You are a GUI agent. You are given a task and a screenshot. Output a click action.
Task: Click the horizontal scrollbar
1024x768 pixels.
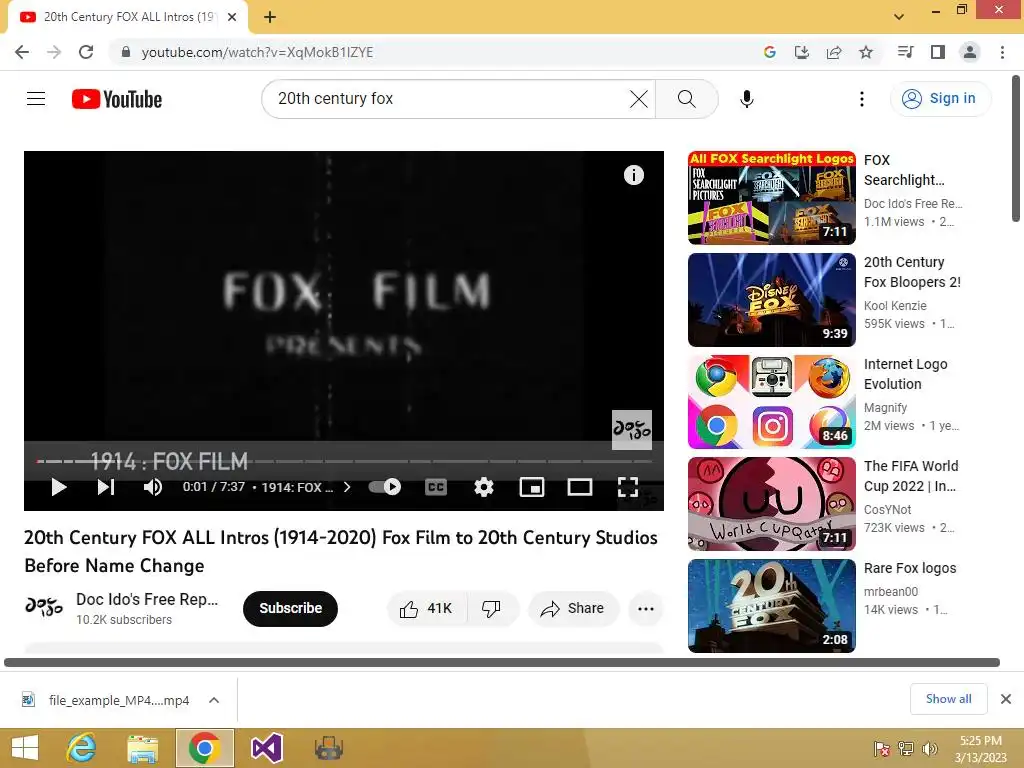502,662
